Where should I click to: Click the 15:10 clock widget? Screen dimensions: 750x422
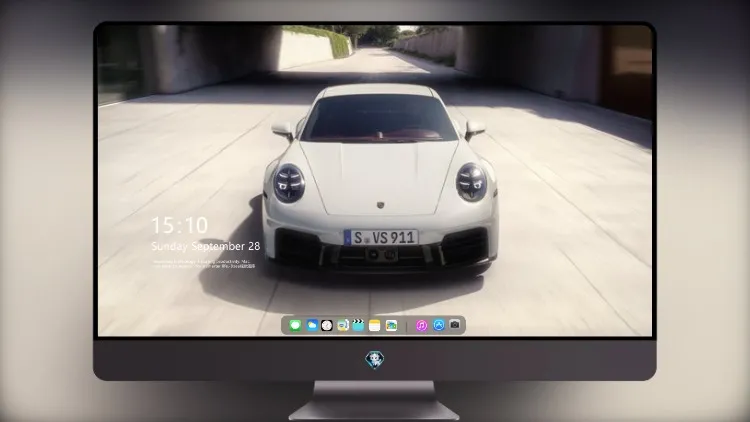[x=179, y=225]
